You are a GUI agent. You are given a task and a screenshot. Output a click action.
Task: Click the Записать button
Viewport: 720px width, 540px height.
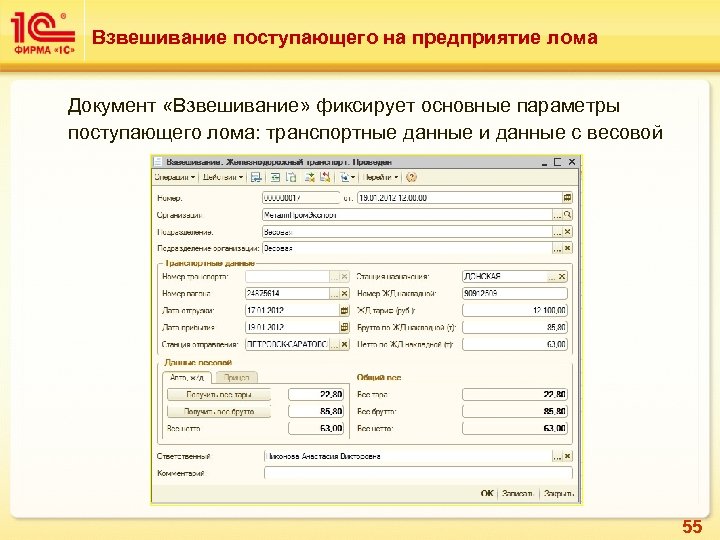518,494
